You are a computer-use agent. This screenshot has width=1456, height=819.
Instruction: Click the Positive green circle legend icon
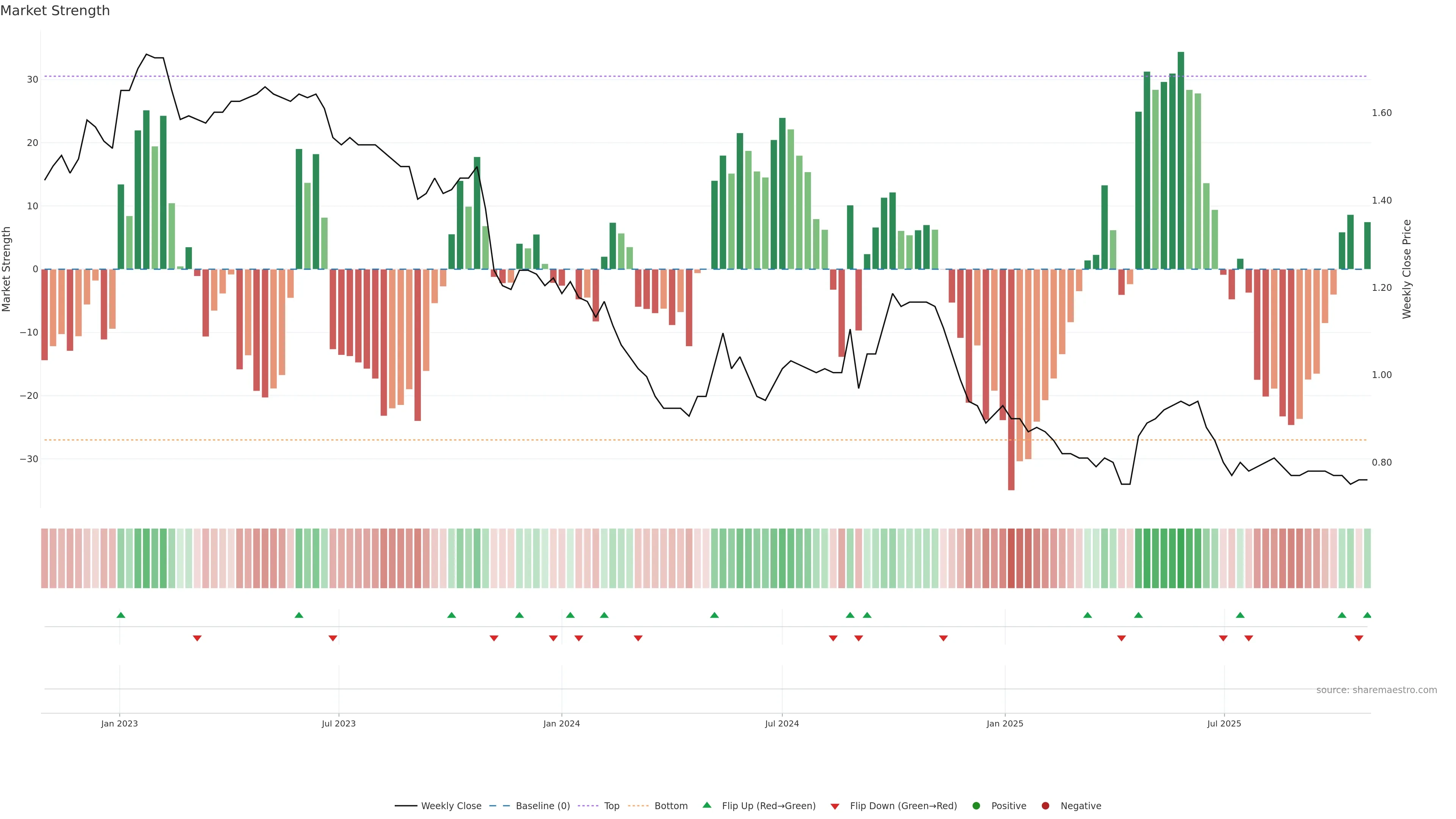pyautogui.click(x=976, y=806)
